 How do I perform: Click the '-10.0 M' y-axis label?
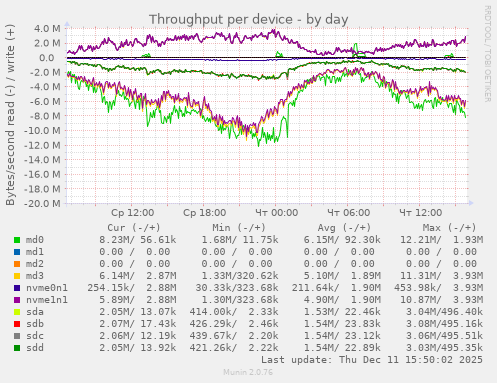pyautogui.click(x=42, y=131)
